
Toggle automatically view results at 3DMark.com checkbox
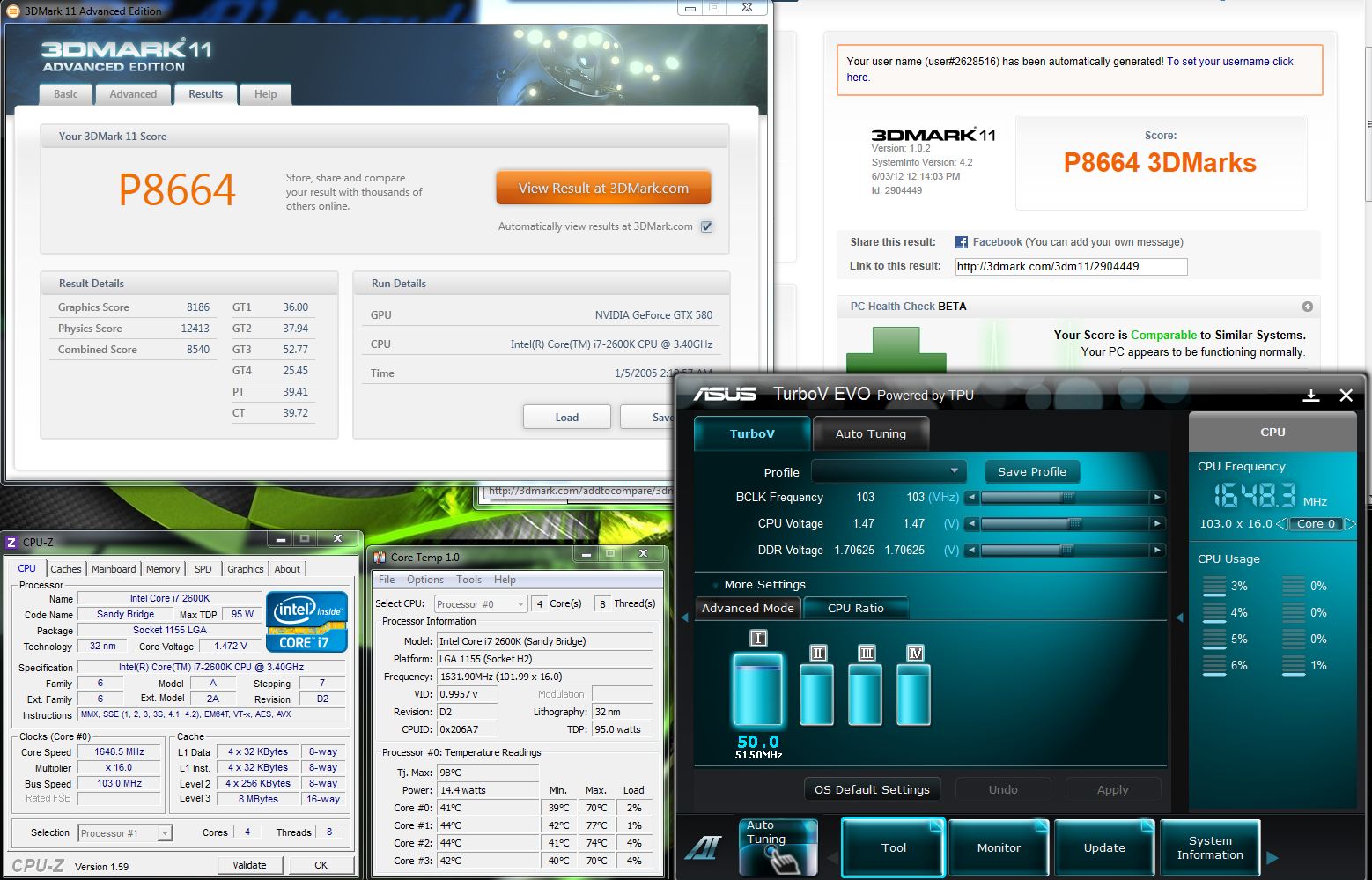706,226
